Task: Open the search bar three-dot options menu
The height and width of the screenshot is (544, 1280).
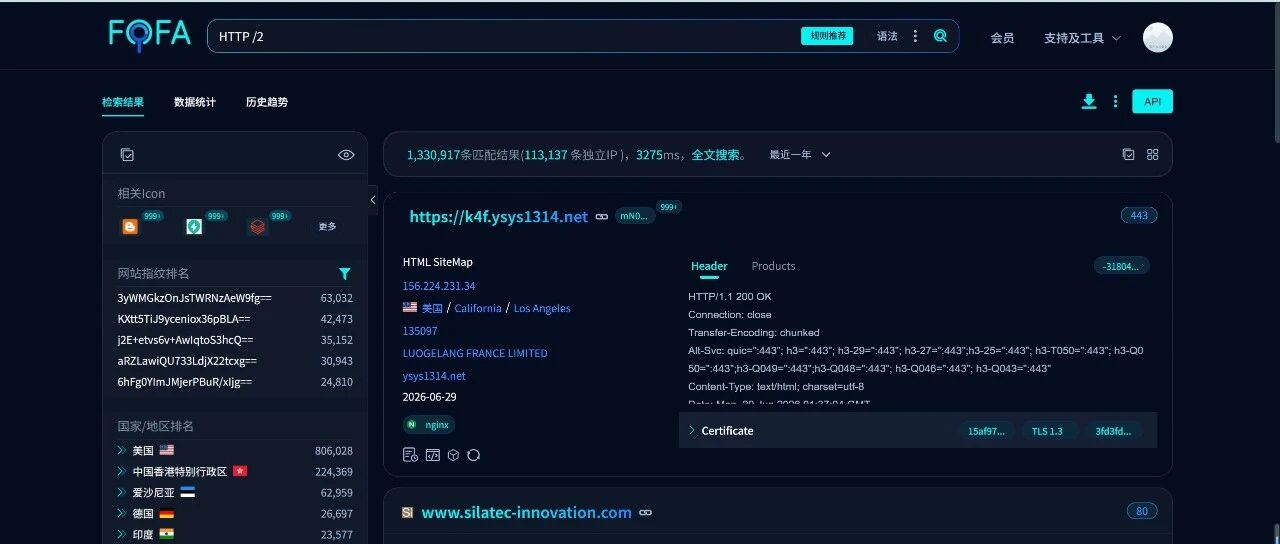Action: tap(915, 36)
